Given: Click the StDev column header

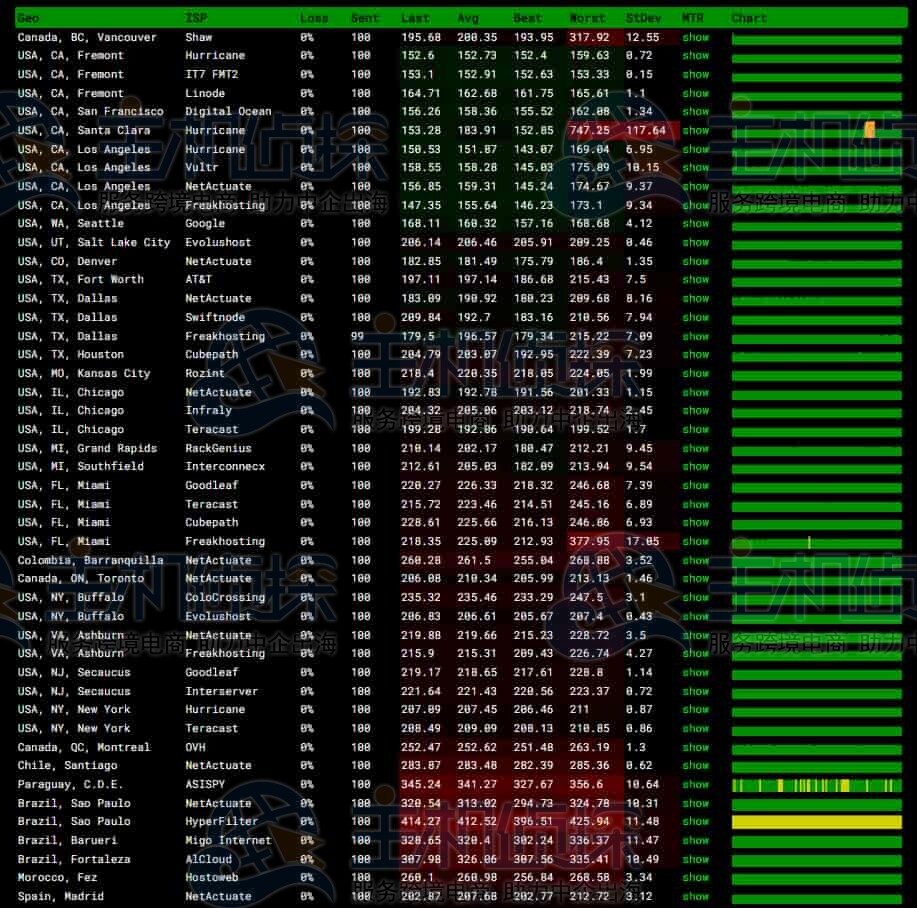Looking at the screenshot, I should [643, 18].
